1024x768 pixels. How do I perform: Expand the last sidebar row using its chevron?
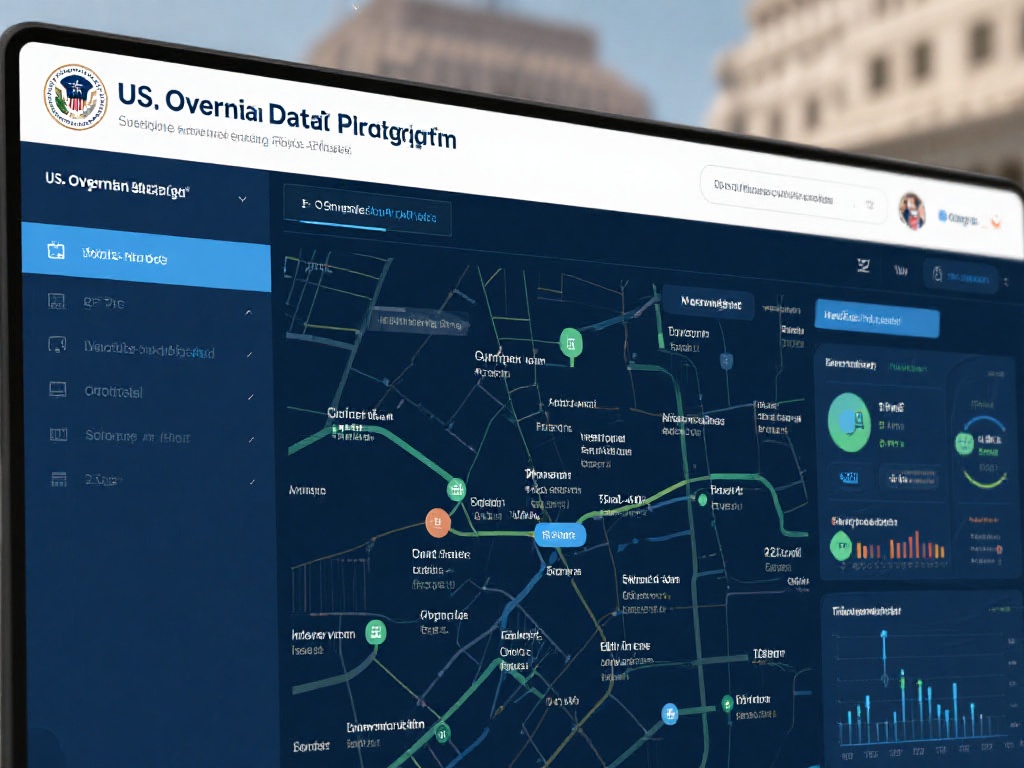(252, 482)
